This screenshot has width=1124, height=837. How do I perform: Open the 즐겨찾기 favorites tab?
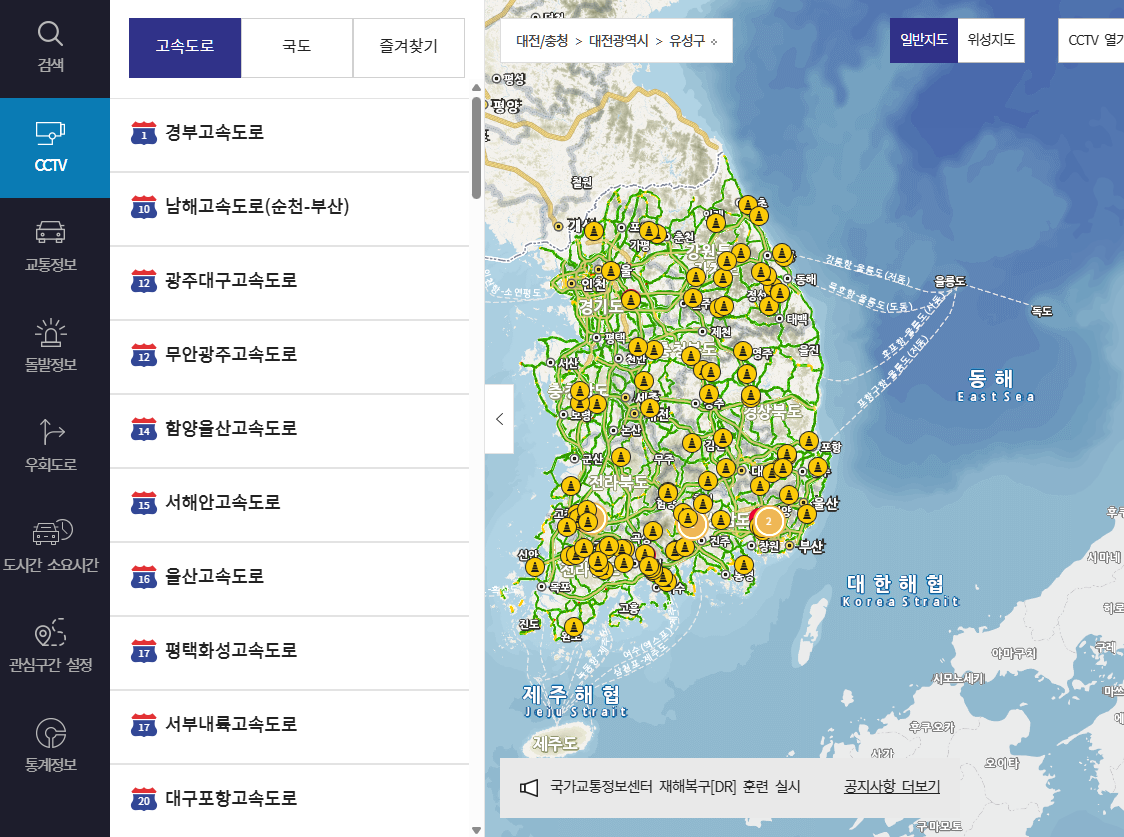pyautogui.click(x=408, y=48)
